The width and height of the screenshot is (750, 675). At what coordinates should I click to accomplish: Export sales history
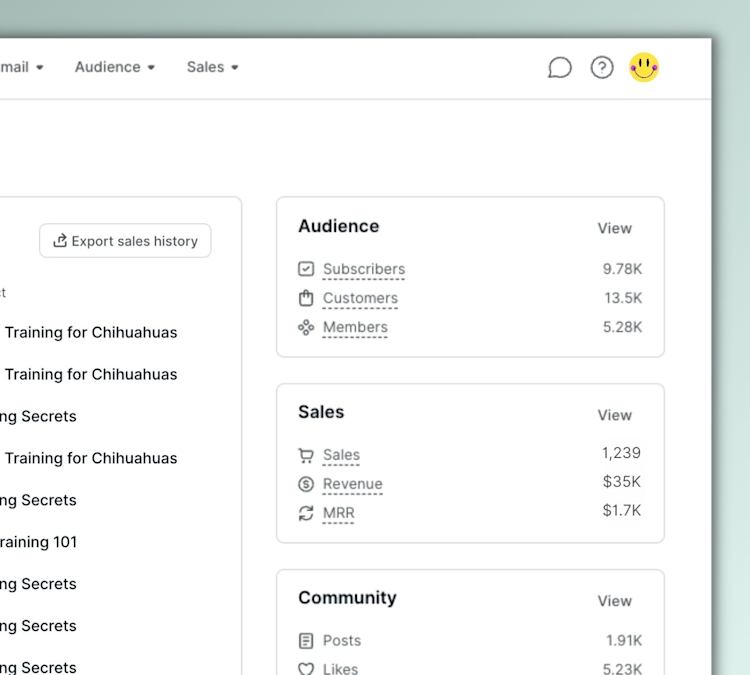(x=125, y=241)
